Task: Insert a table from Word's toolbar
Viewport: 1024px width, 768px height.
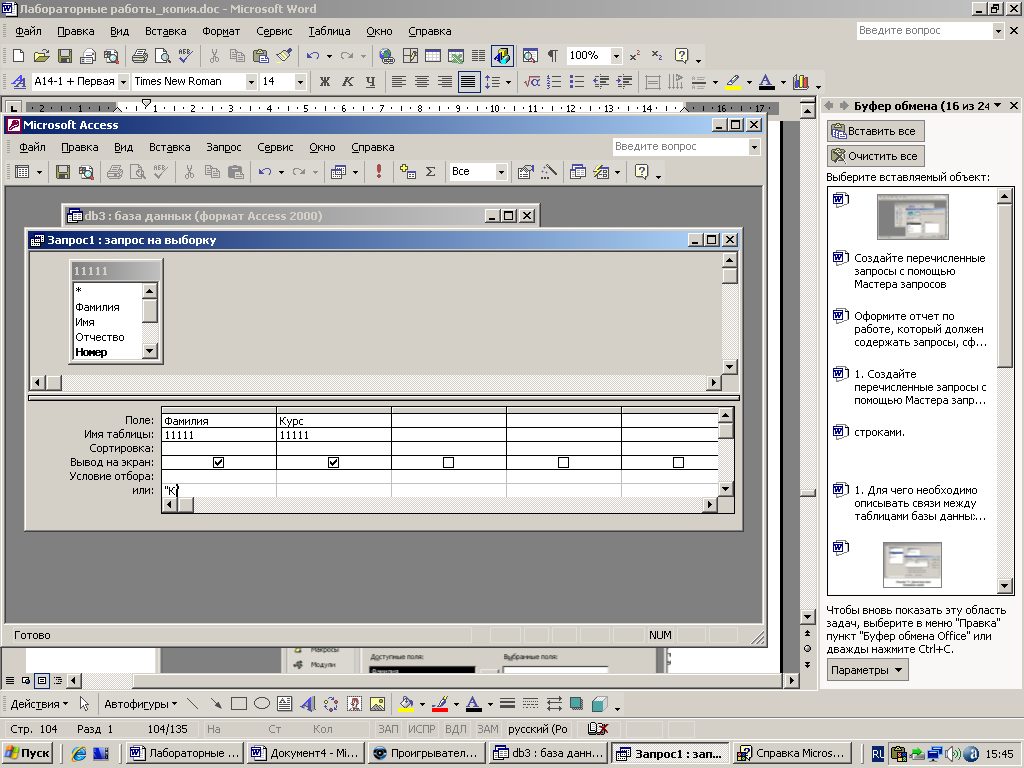Action: click(432, 56)
